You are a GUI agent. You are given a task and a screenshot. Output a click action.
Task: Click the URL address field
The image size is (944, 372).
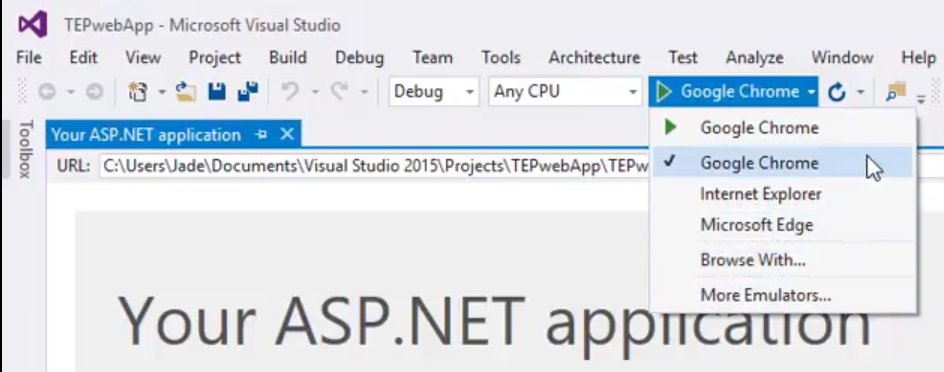click(374, 166)
